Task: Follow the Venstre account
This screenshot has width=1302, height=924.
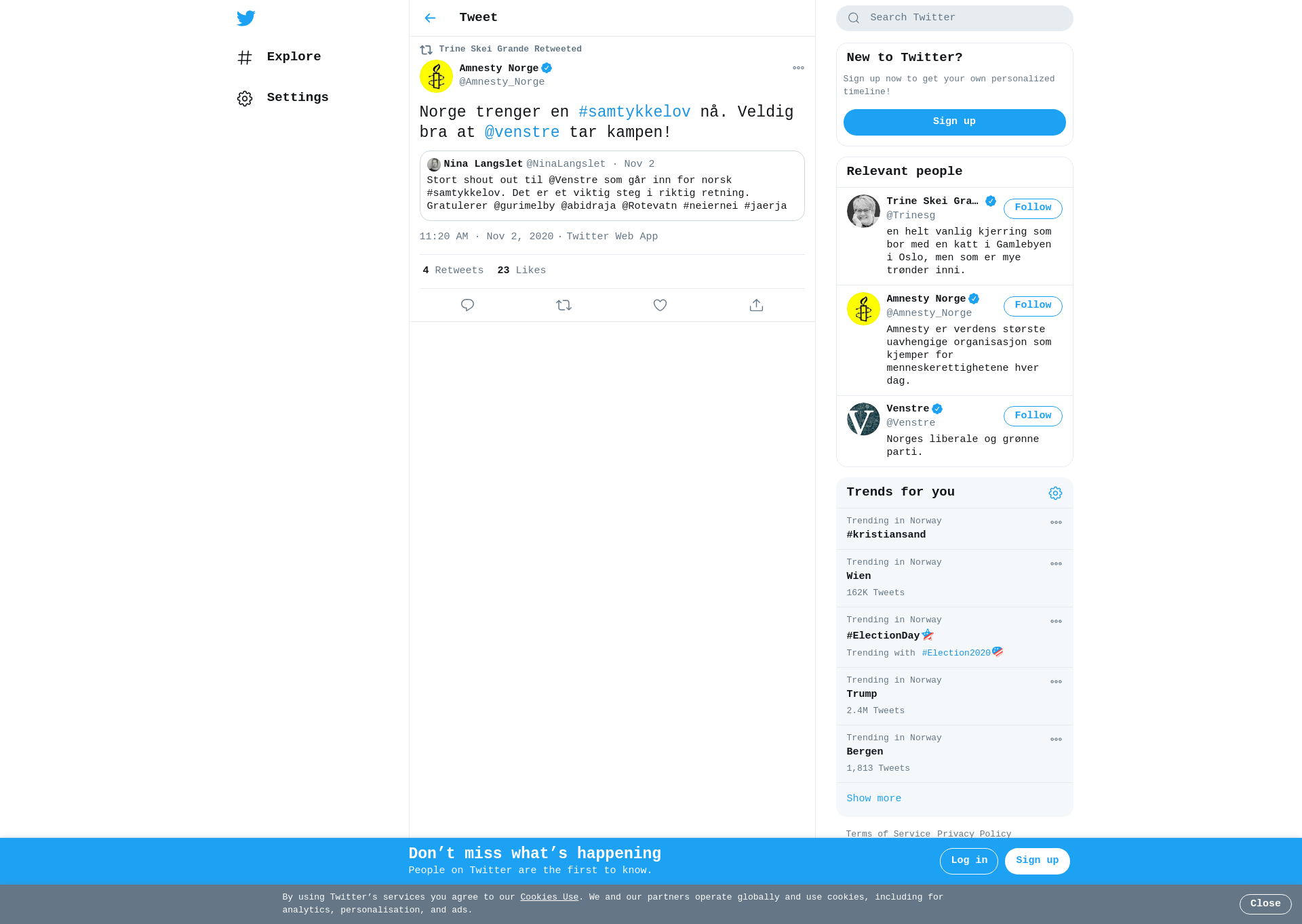Action: click(x=1033, y=416)
